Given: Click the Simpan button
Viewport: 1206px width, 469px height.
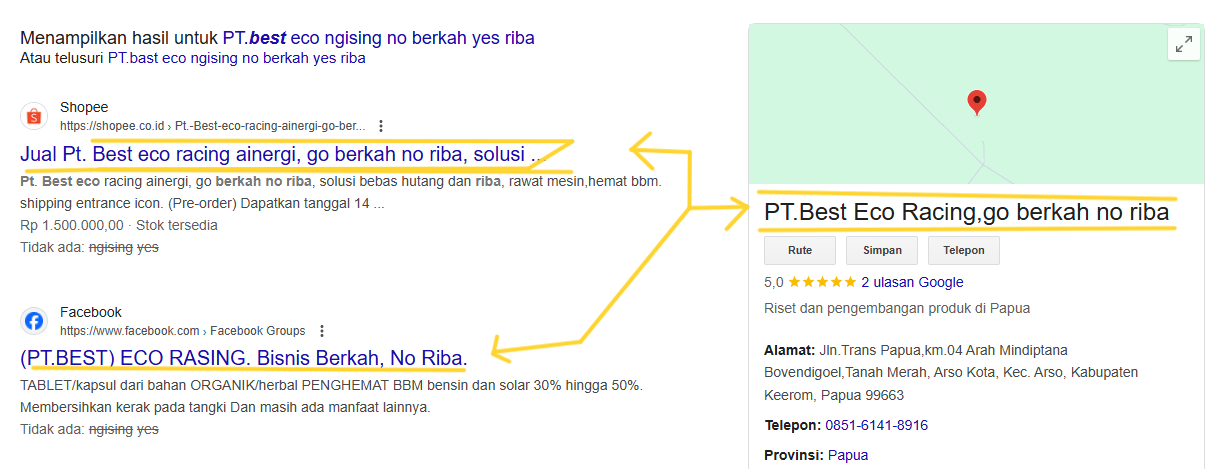Looking at the screenshot, I should click(x=882, y=250).
